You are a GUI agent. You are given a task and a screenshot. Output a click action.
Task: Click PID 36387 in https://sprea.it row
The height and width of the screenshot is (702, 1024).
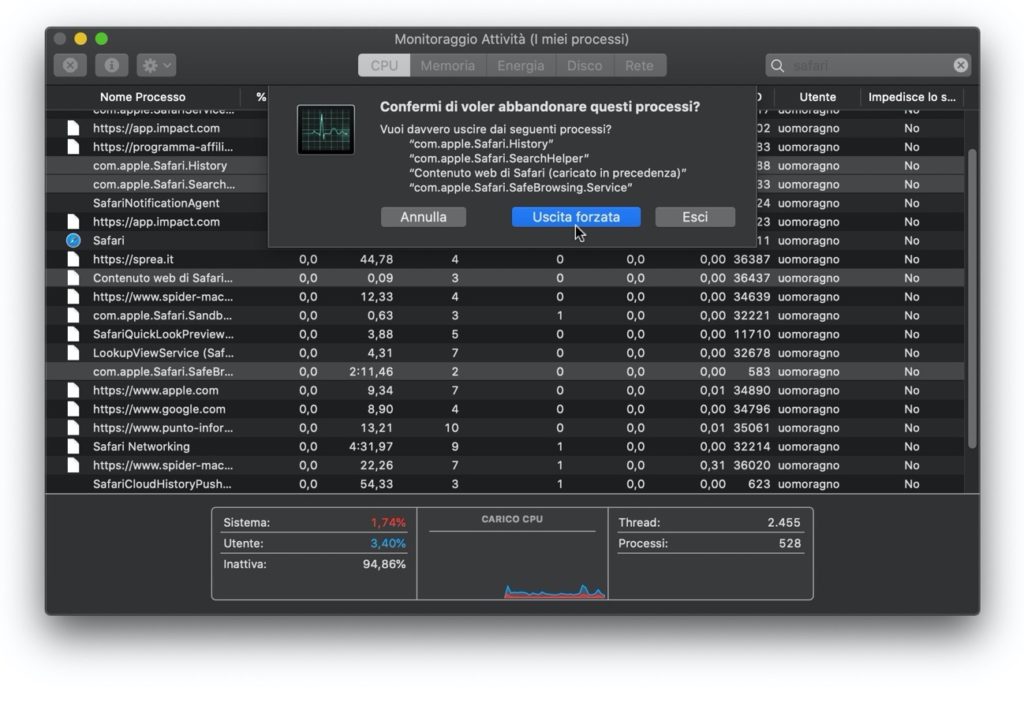[751, 259]
